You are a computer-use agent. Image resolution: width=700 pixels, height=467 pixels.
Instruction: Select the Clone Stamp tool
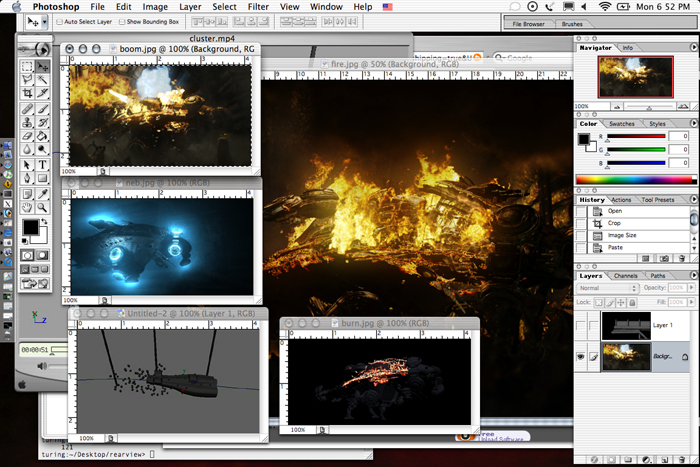pyautogui.click(x=27, y=122)
